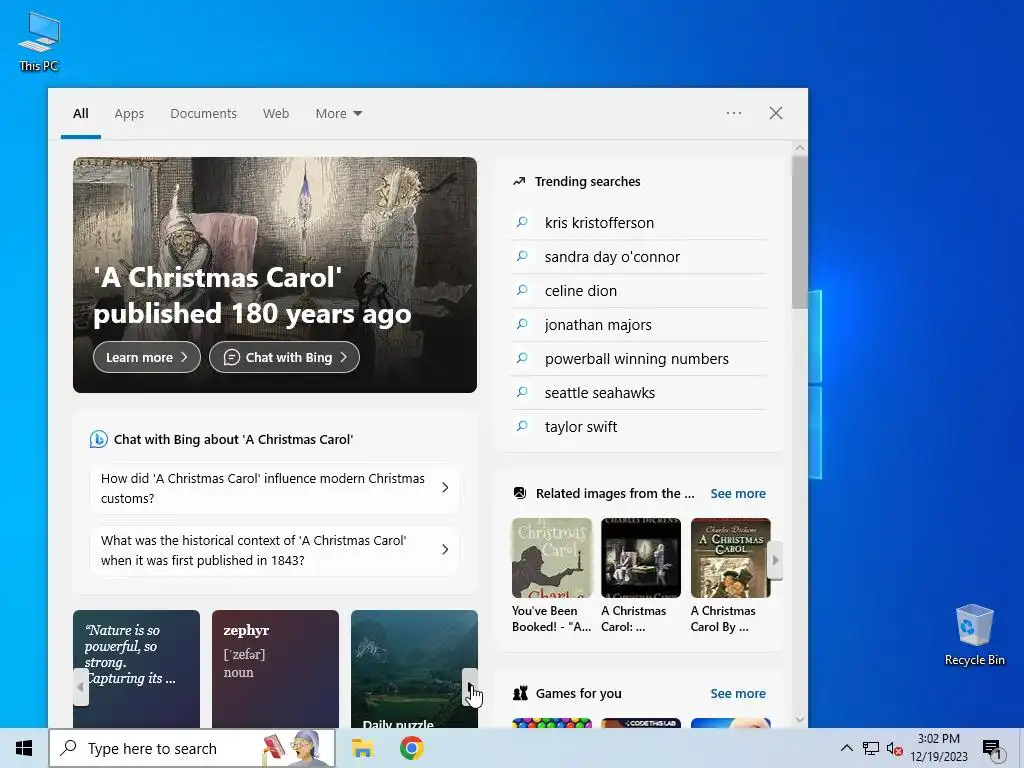Open the Recycle Bin desktop icon
1024x768 pixels.
click(x=974, y=635)
